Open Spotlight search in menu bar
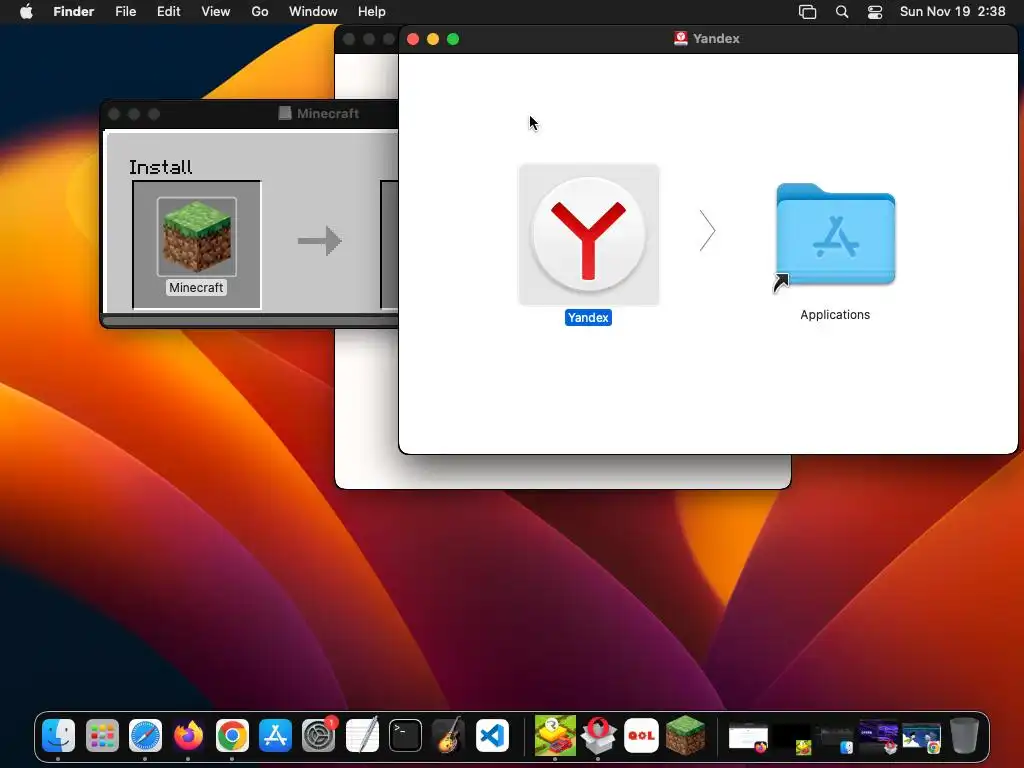The width and height of the screenshot is (1024, 768). (842, 12)
